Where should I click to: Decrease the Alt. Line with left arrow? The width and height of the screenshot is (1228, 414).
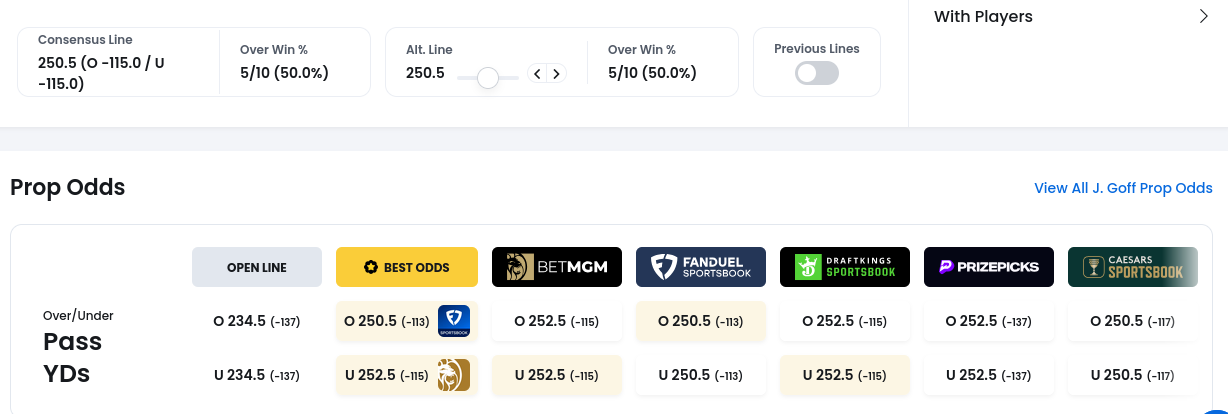click(538, 73)
